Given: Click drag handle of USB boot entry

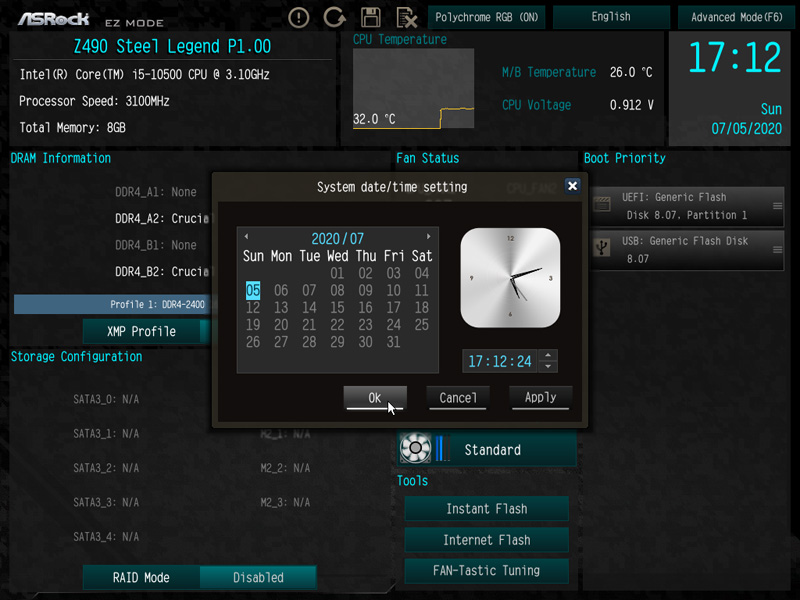Looking at the screenshot, I should pos(777,249).
